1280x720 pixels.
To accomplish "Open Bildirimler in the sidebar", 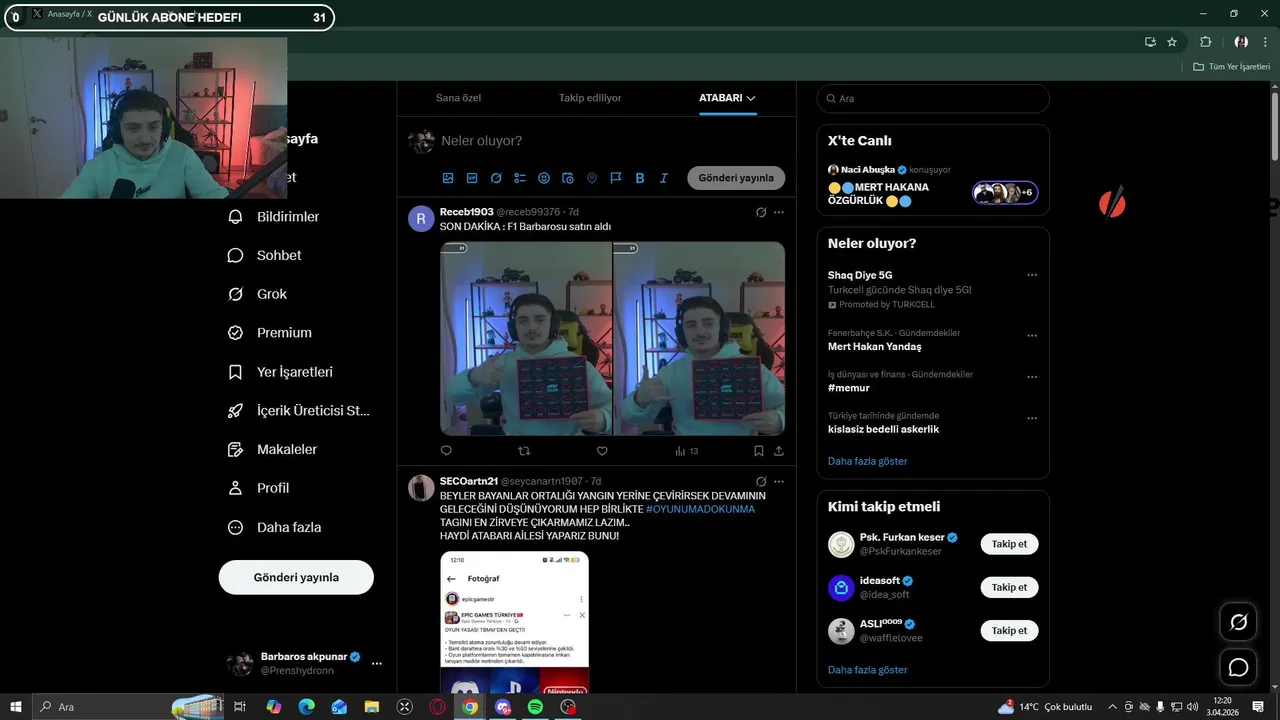I will pyautogui.click(x=274, y=216).
